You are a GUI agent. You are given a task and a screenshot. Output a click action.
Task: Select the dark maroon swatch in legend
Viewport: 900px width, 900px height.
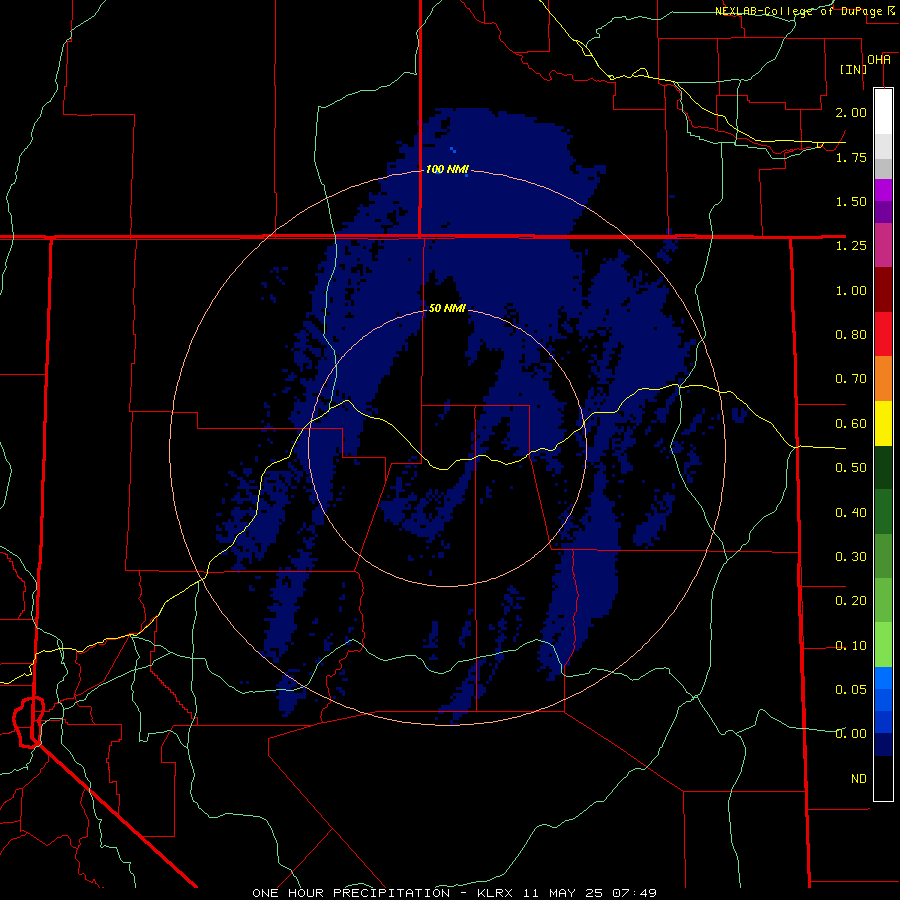tap(883, 290)
